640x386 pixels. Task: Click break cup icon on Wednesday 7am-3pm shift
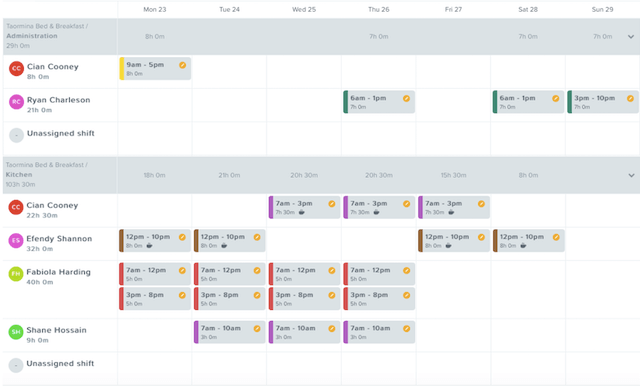click(x=301, y=212)
